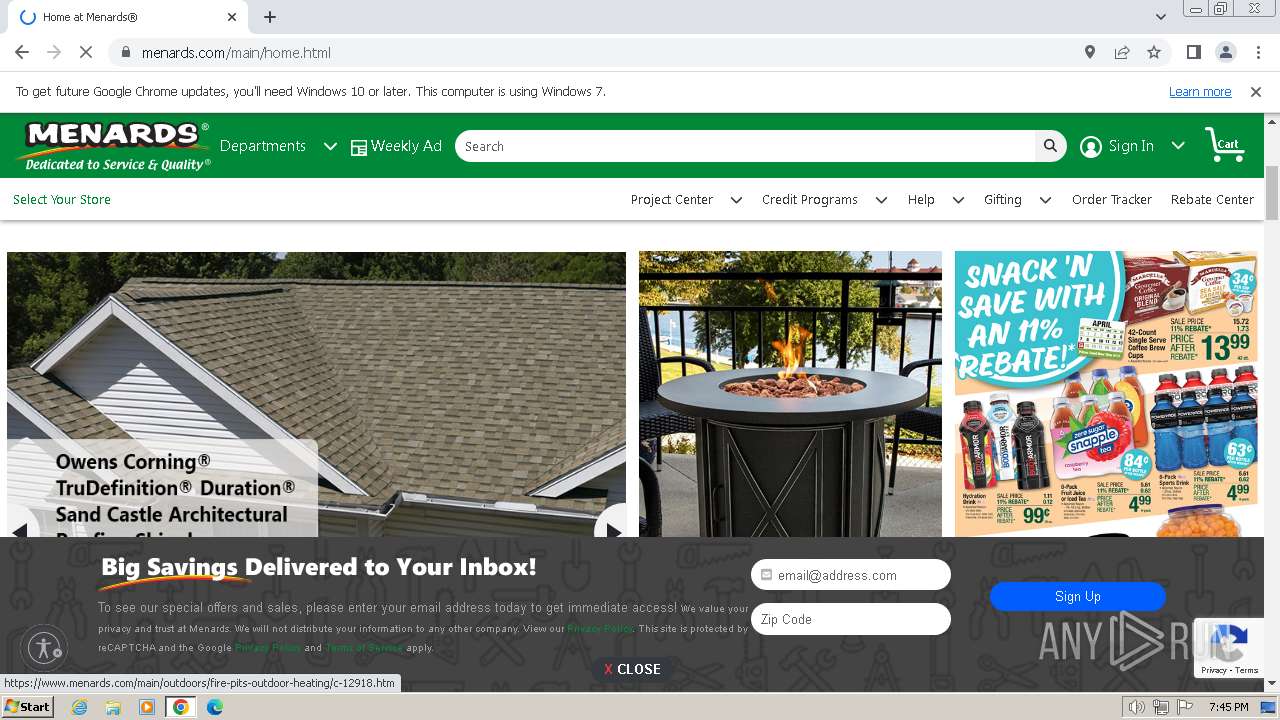Close the email signup banner
Image resolution: width=1280 pixels, height=720 pixels.
point(632,669)
